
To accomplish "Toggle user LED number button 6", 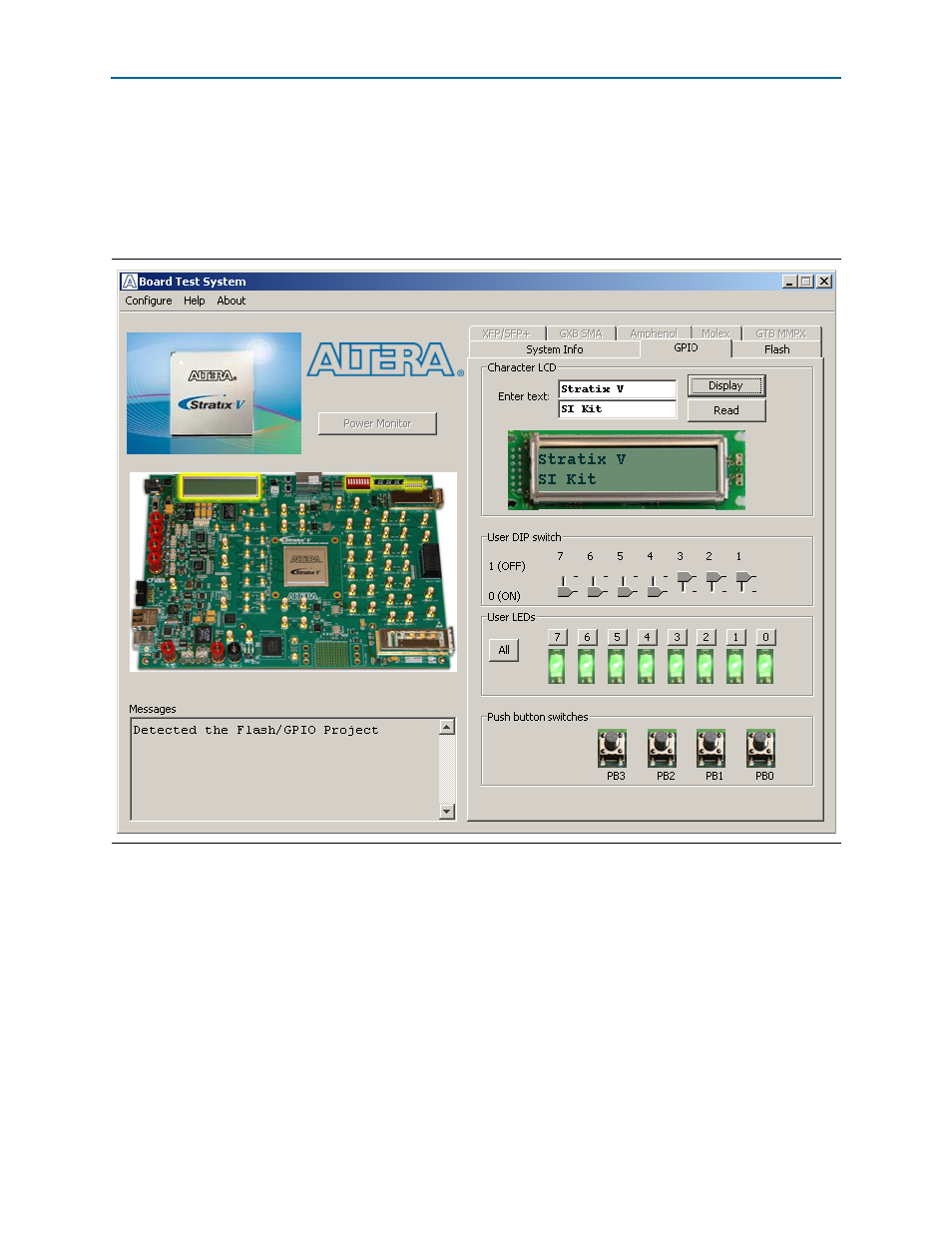I will point(587,637).
